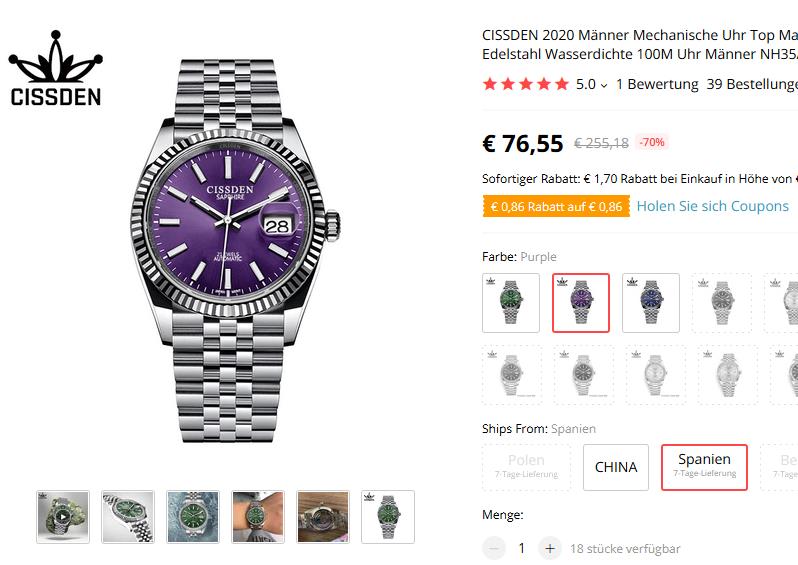Select Polen shipping option
This screenshot has width=798, height=565.
(x=526, y=467)
